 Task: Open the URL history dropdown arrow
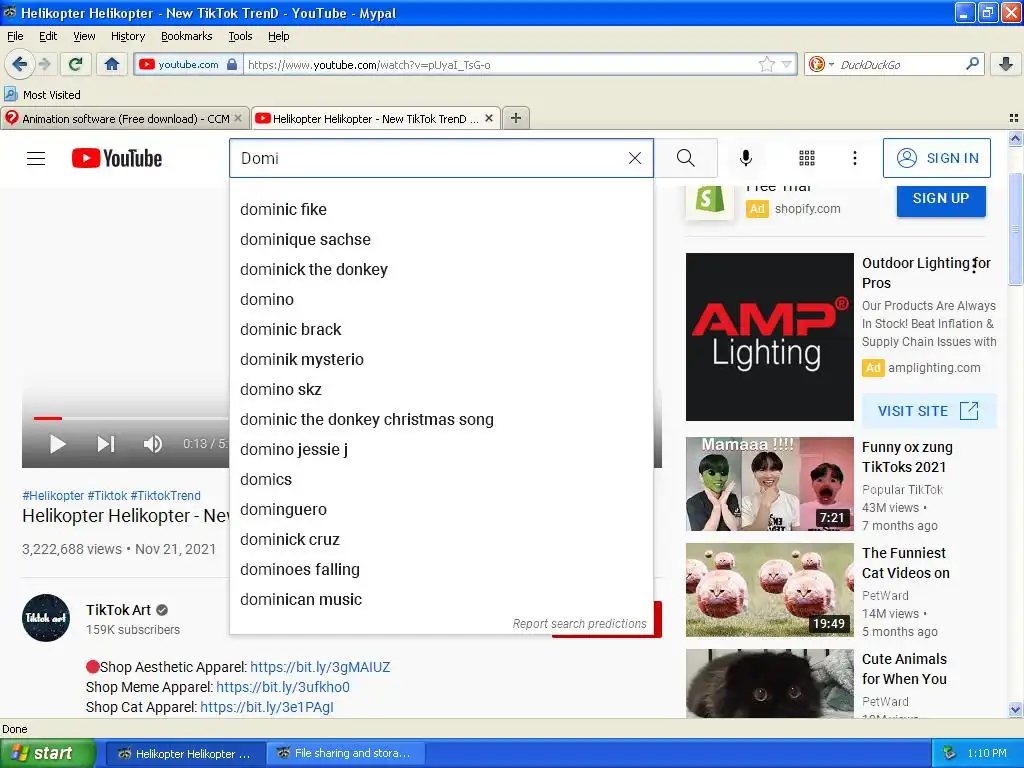[x=786, y=64]
